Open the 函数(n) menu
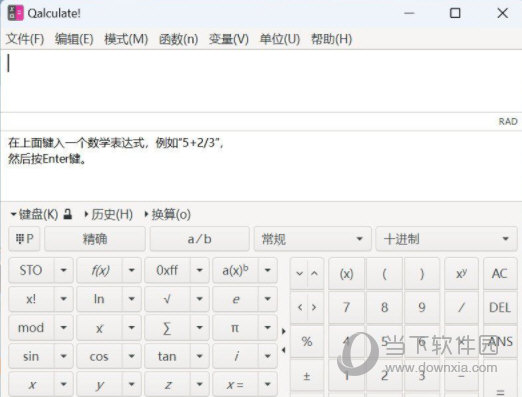Screen dimensions: 522x397 pyautogui.click(x=178, y=39)
